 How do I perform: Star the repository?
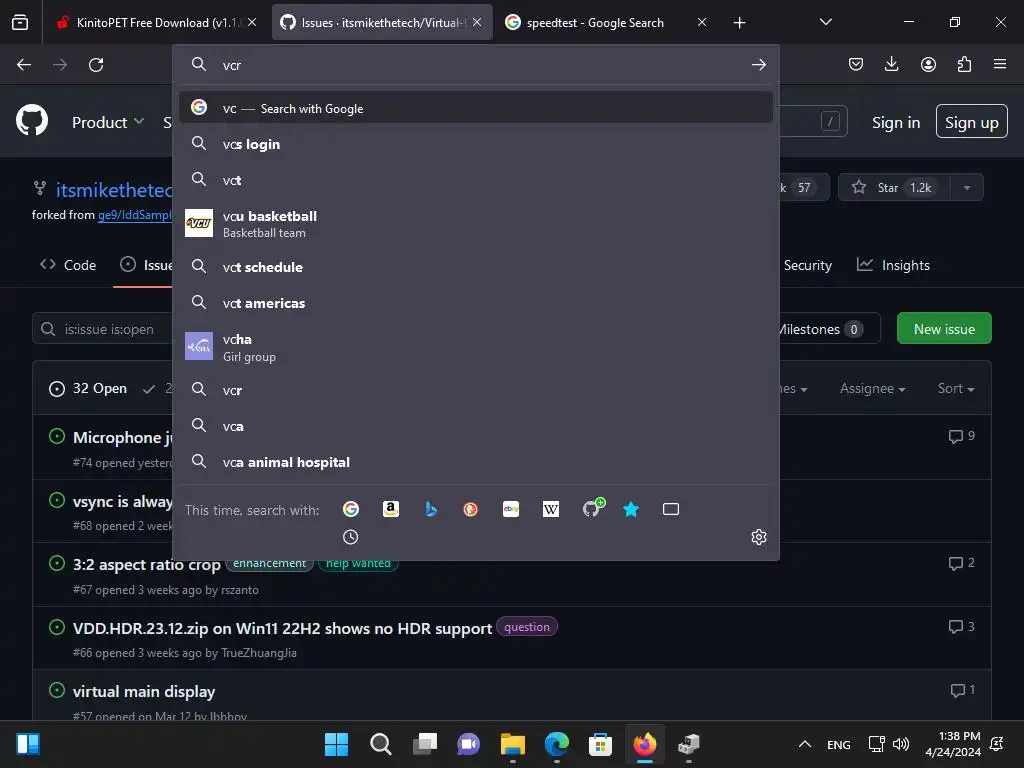[894, 187]
